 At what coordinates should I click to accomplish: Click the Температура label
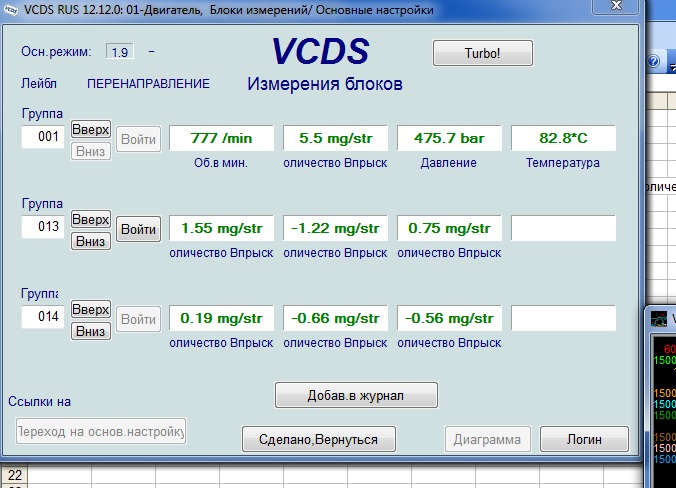coord(563,163)
